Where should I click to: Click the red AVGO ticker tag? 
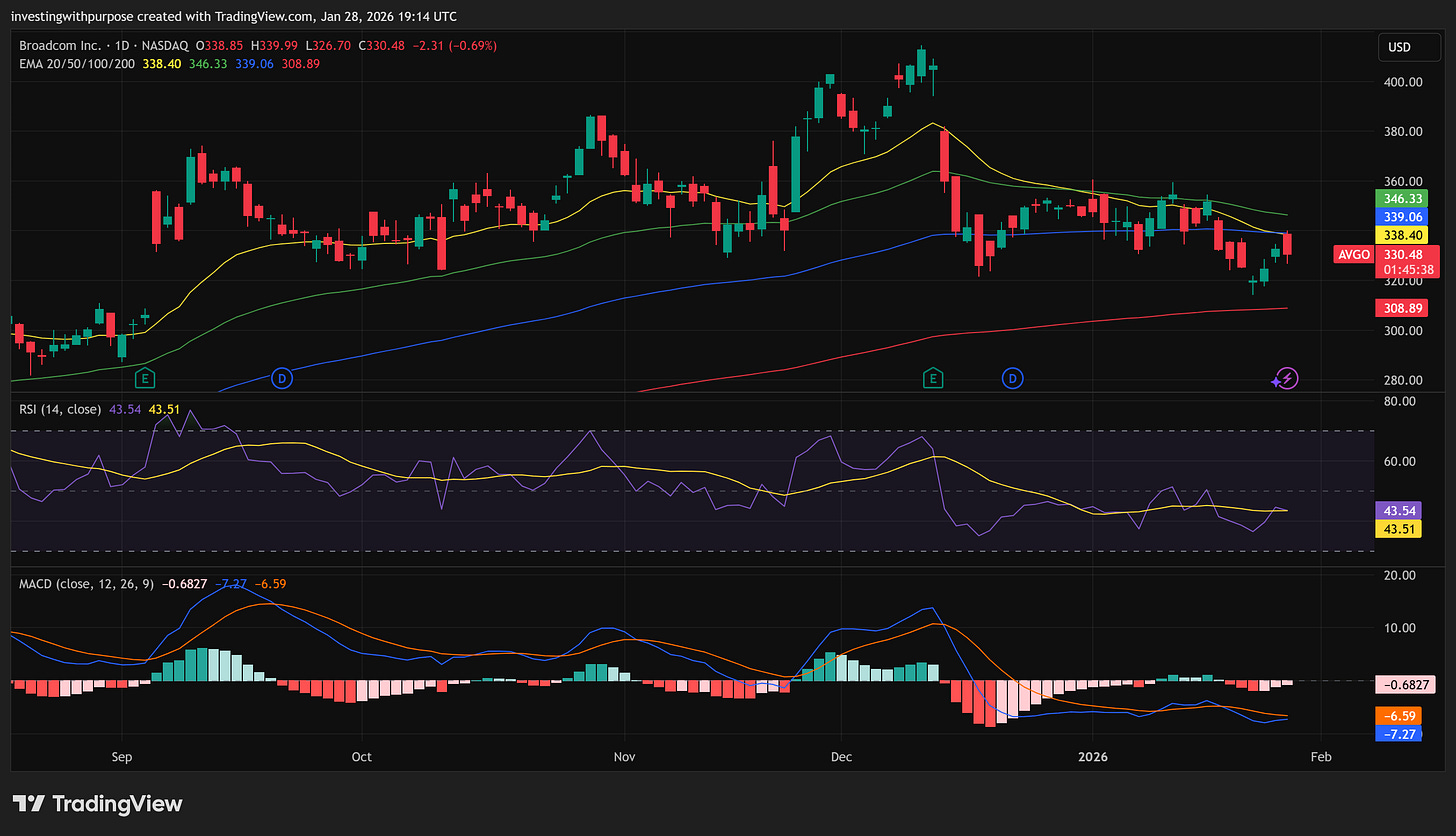(x=1353, y=255)
